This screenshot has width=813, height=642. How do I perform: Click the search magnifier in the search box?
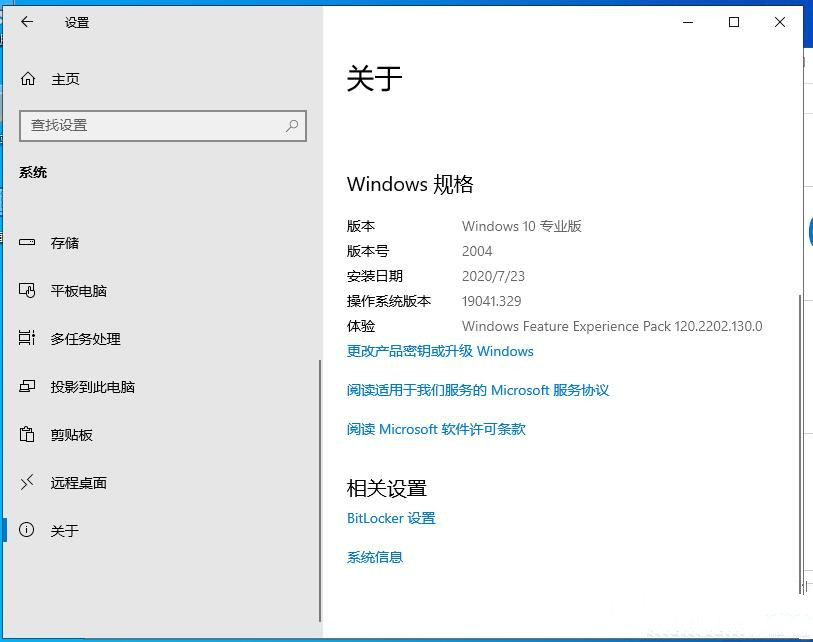[x=291, y=126]
